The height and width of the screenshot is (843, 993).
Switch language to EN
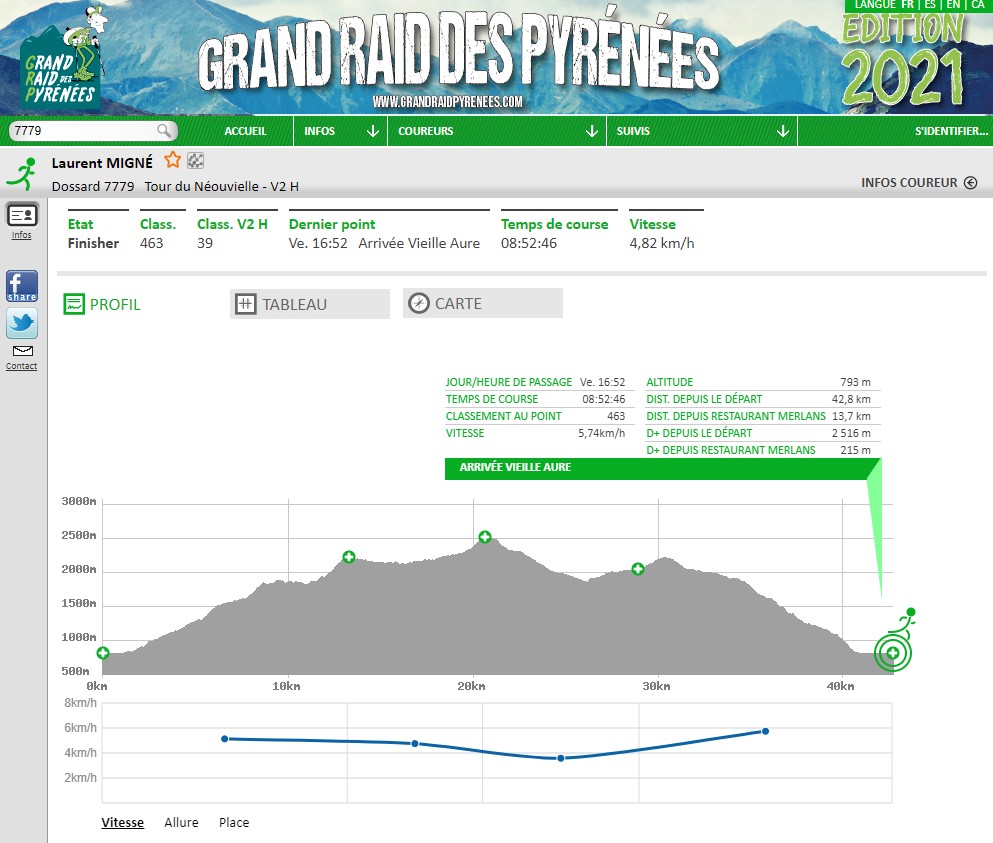pyautogui.click(x=953, y=4)
